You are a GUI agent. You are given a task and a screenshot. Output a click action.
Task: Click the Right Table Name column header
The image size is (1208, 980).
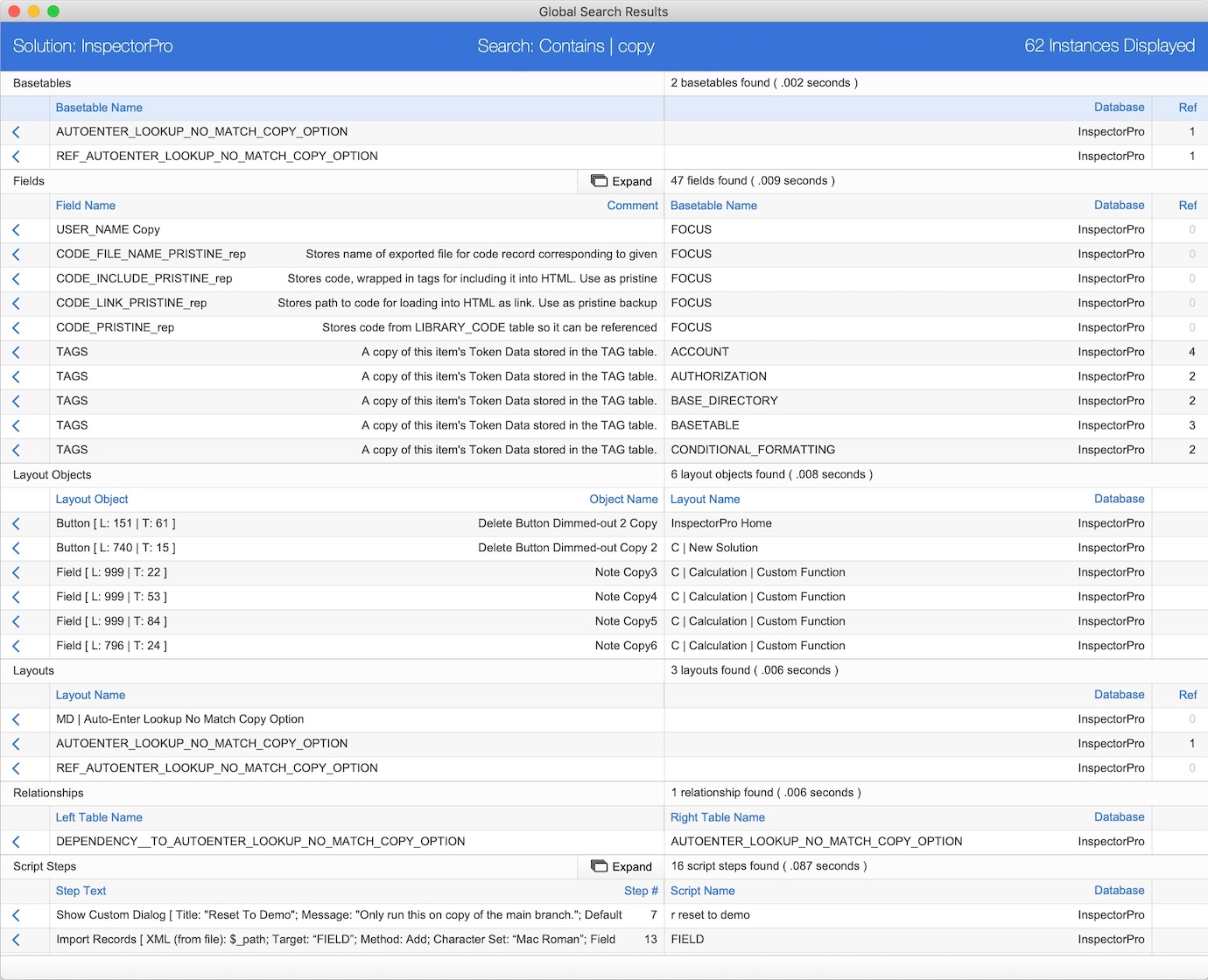pyautogui.click(x=718, y=817)
